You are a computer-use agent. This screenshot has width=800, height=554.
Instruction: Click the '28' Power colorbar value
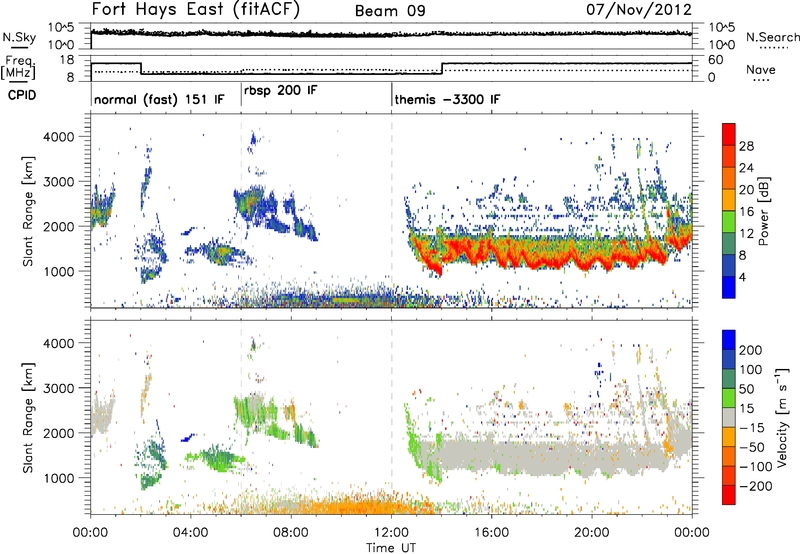pyautogui.click(x=746, y=146)
